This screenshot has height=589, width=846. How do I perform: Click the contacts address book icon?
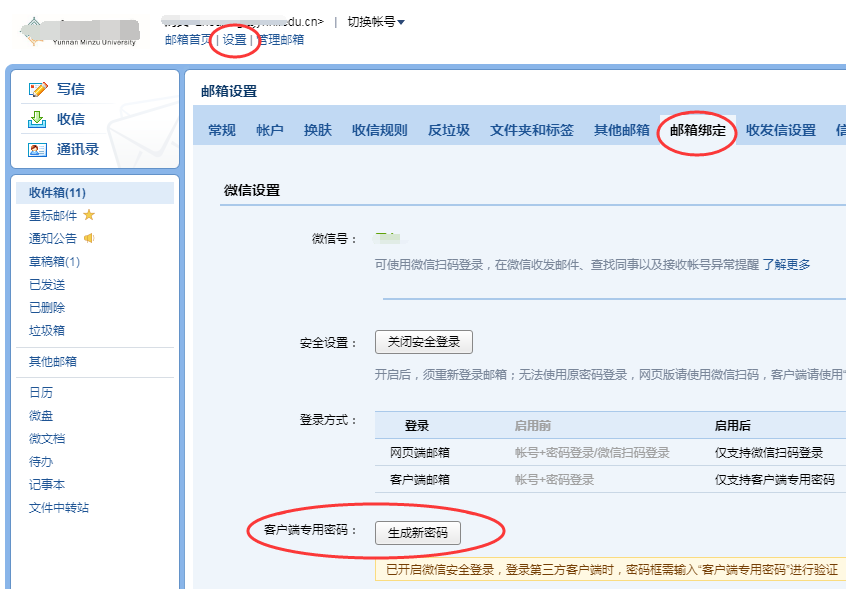pyautogui.click(x=38, y=149)
